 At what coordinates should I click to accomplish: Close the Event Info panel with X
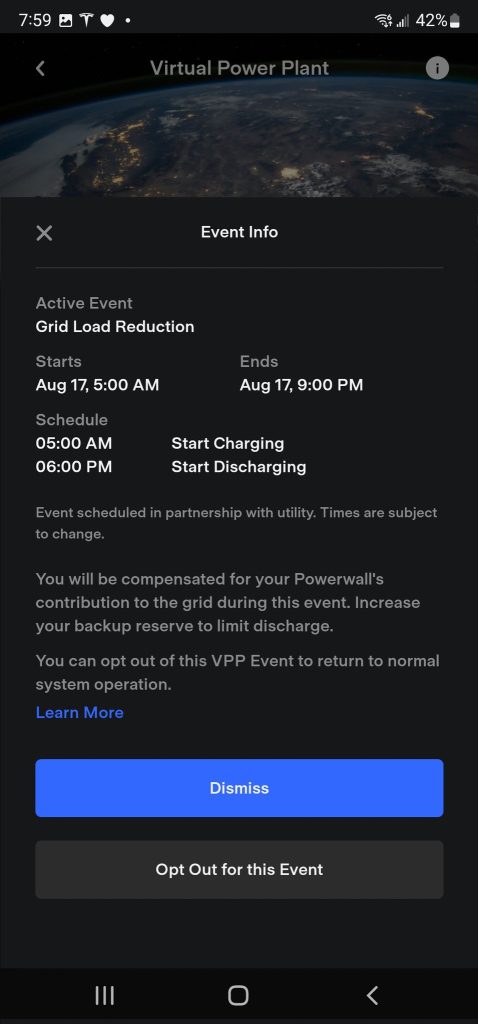point(44,232)
